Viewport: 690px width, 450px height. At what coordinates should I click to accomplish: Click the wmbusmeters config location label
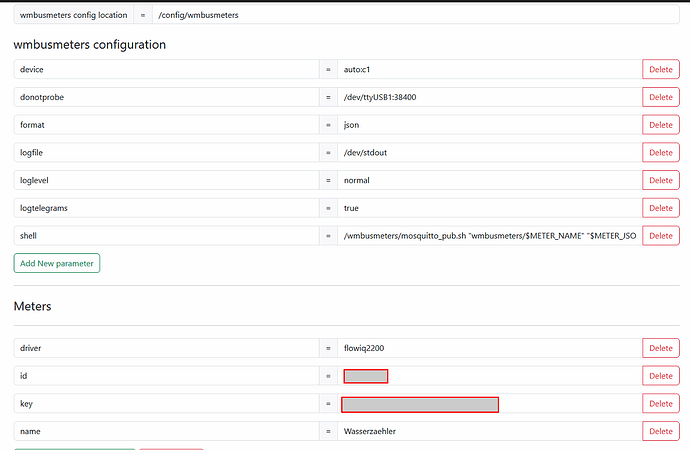[x=73, y=15]
